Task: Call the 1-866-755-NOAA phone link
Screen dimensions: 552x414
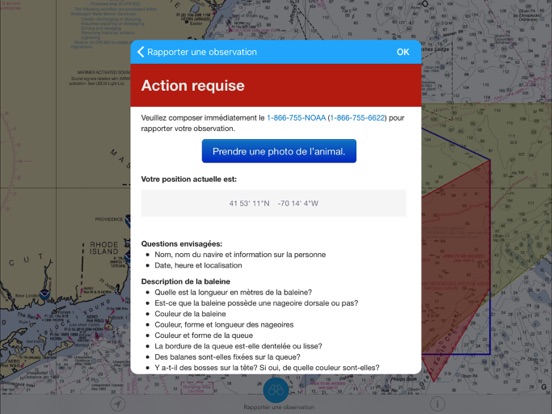Action: pos(296,118)
